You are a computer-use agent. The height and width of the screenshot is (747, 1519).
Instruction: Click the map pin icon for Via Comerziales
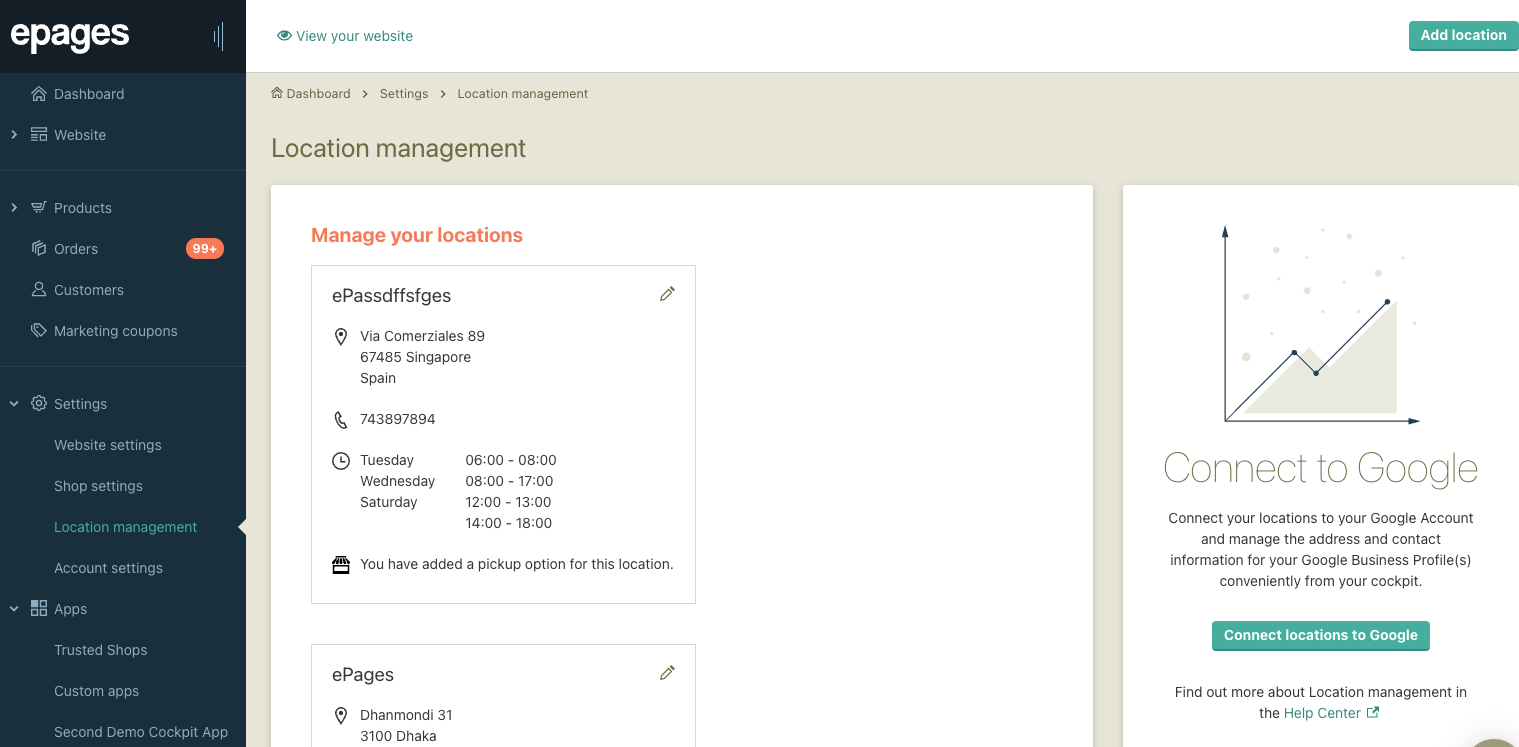341,337
